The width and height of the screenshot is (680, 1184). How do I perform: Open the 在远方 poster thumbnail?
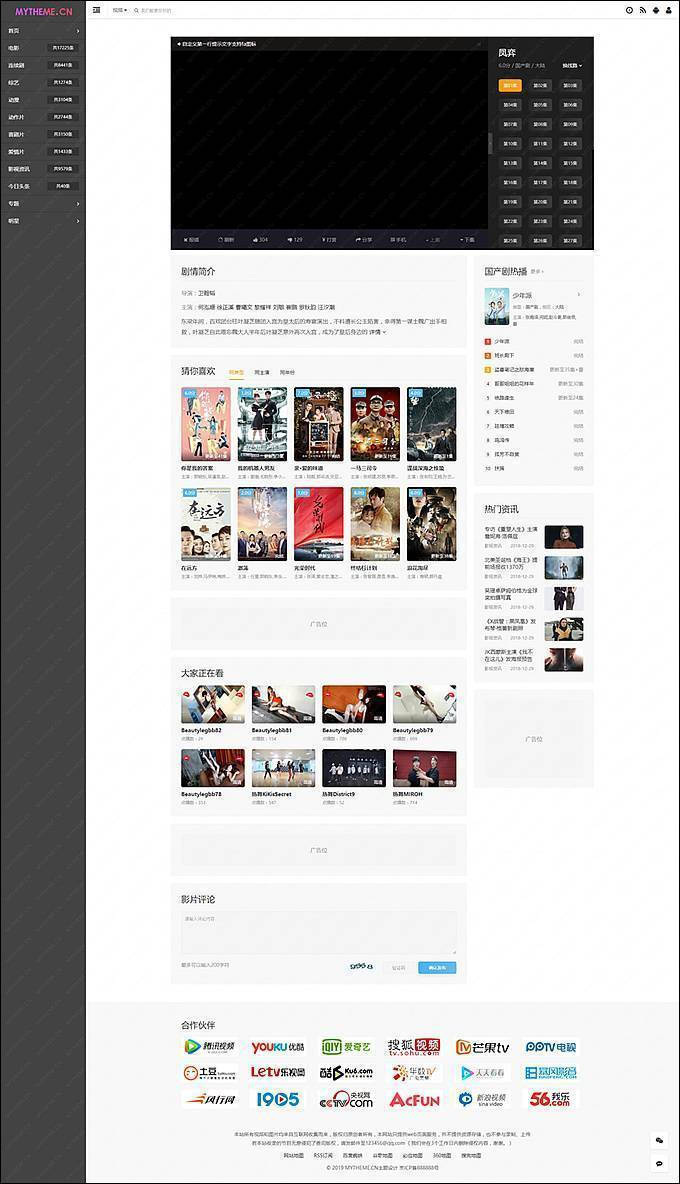[x=206, y=523]
